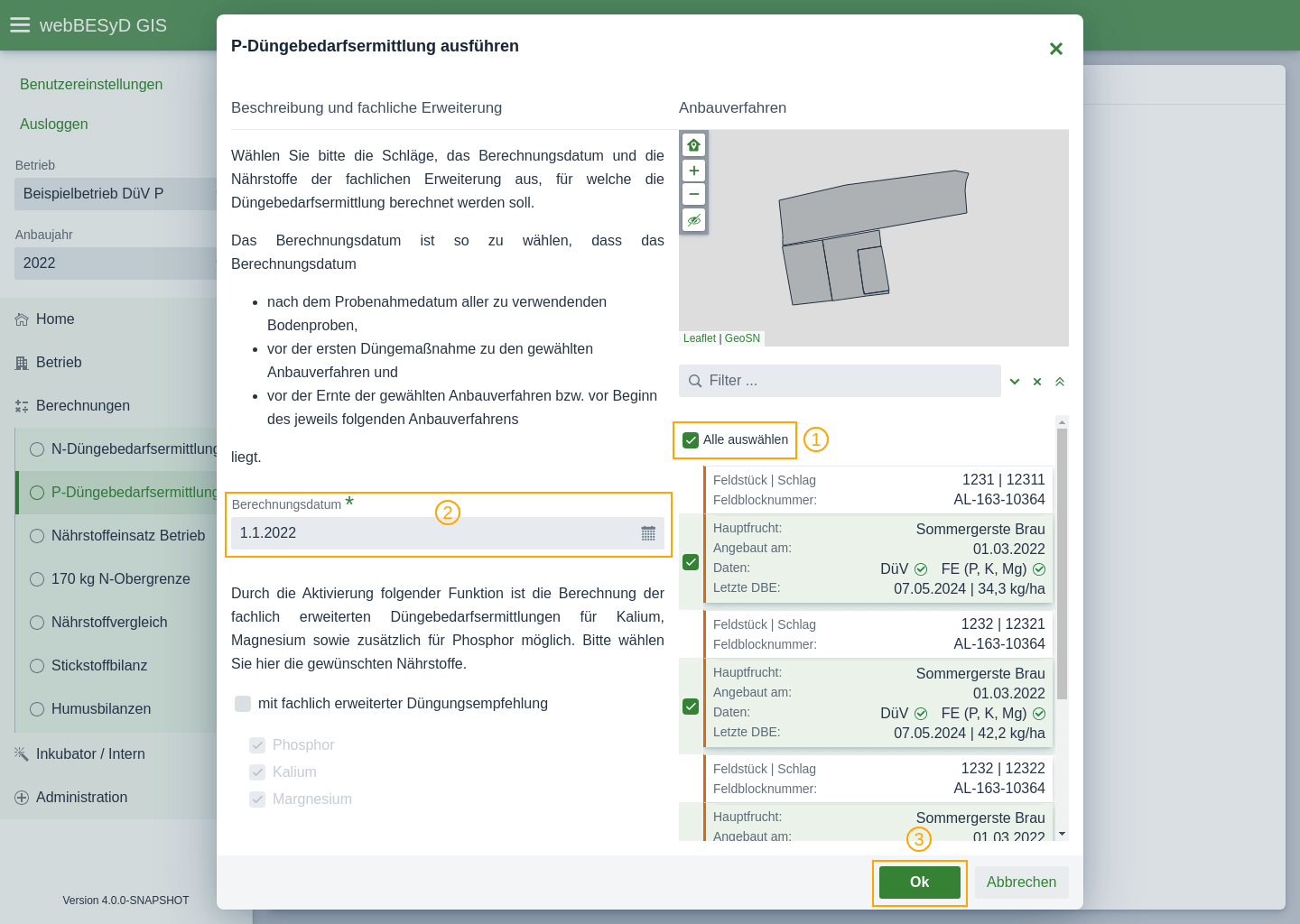1300x924 pixels.
Task: Enable fachlich erweiterter Düngungsempfehlung checkbox
Action: (x=243, y=704)
